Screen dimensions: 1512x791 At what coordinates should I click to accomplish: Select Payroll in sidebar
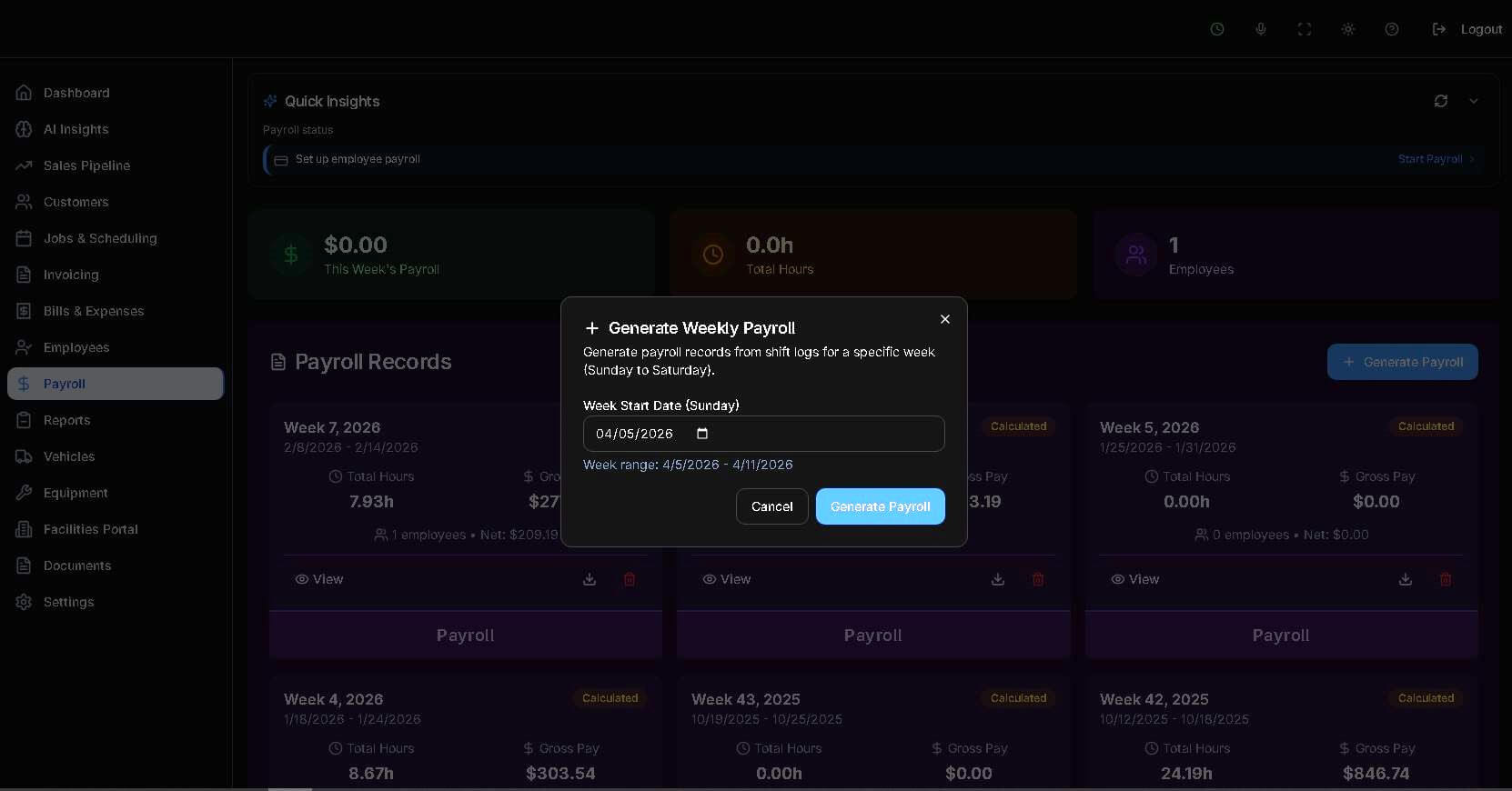tap(116, 384)
